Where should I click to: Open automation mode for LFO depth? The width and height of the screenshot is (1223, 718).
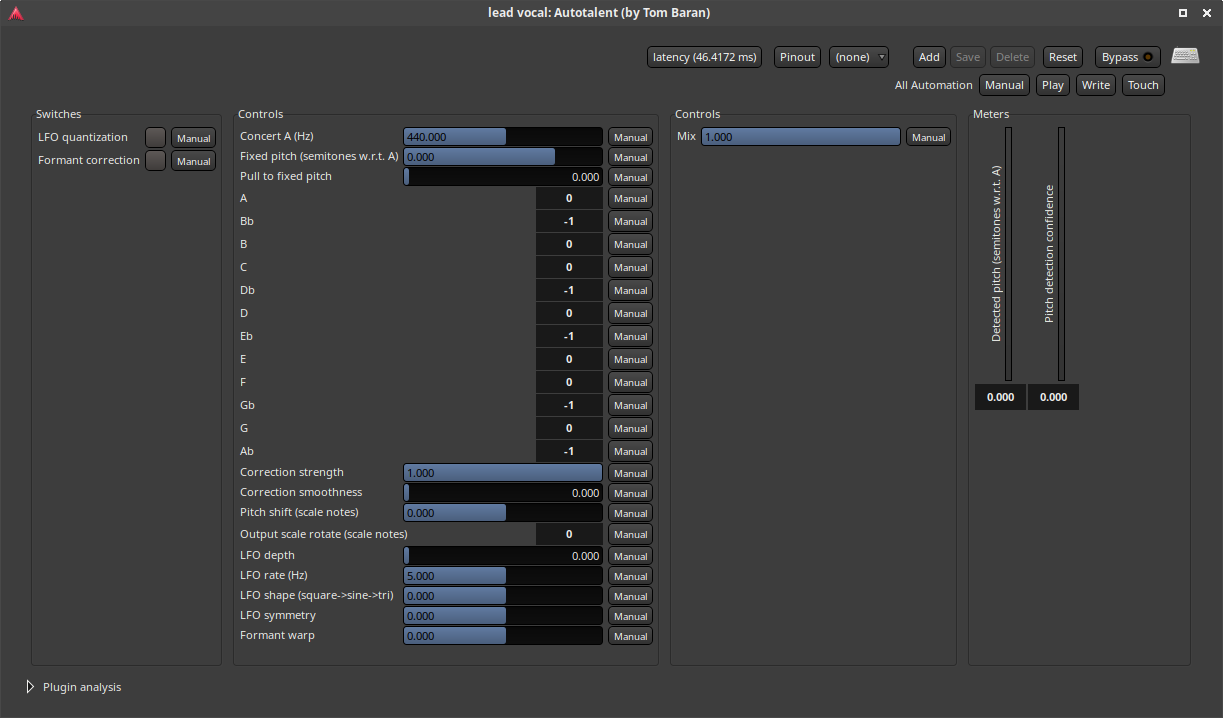630,556
